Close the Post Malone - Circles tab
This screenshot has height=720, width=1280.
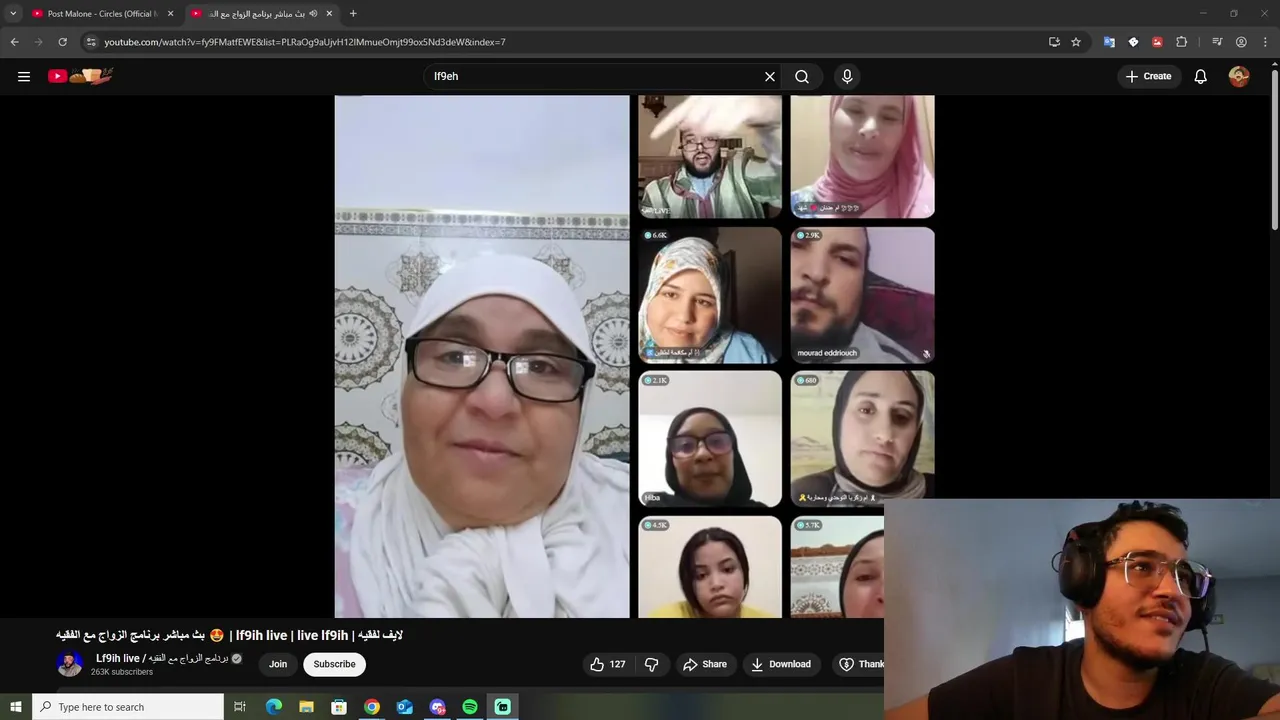[x=170, y=13]
